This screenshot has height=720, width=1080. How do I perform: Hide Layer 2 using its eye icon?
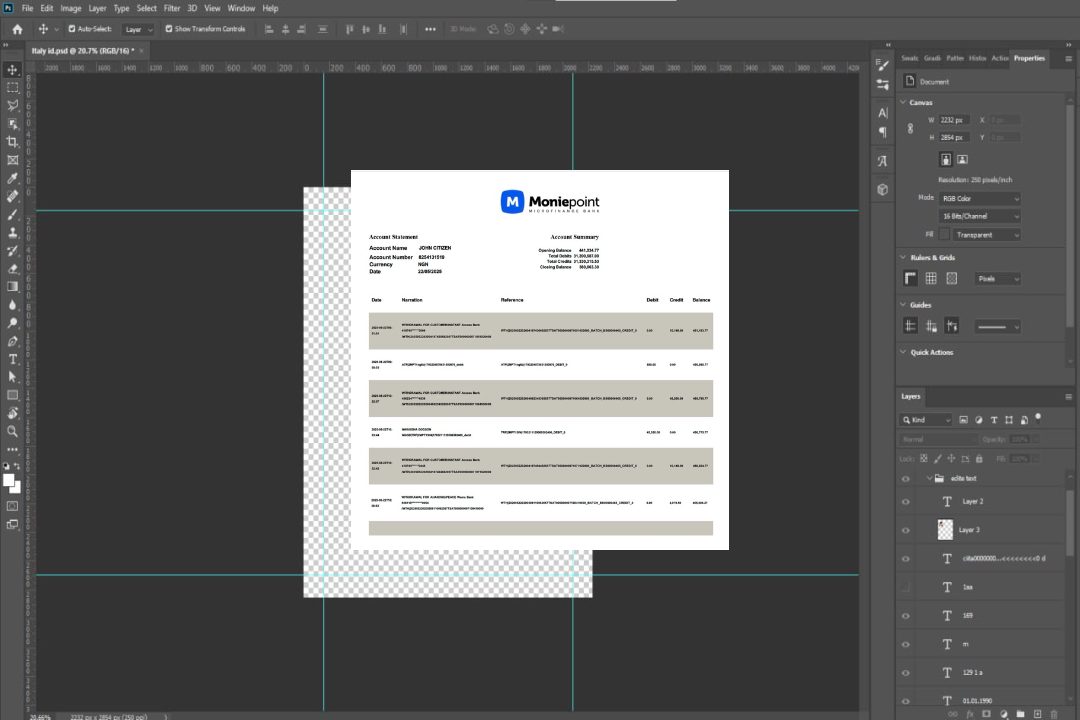click(x=906, y=501)
